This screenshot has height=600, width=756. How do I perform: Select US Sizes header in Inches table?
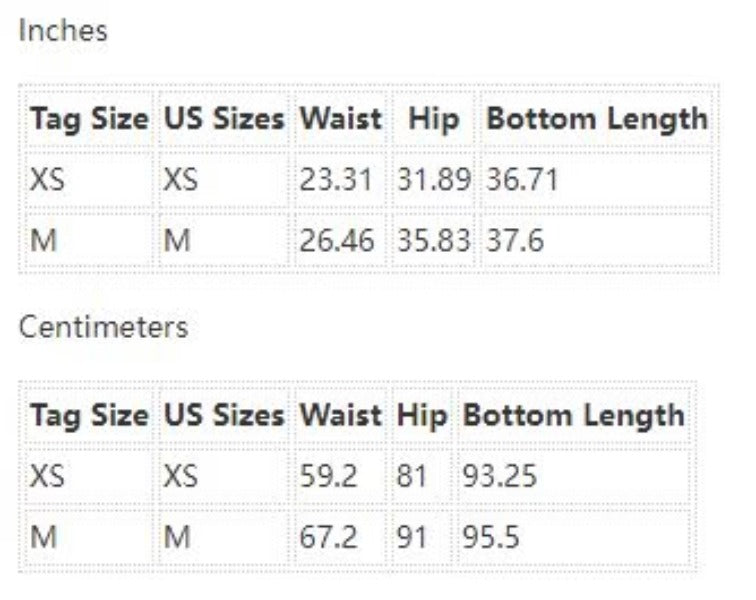coord(224,119)
